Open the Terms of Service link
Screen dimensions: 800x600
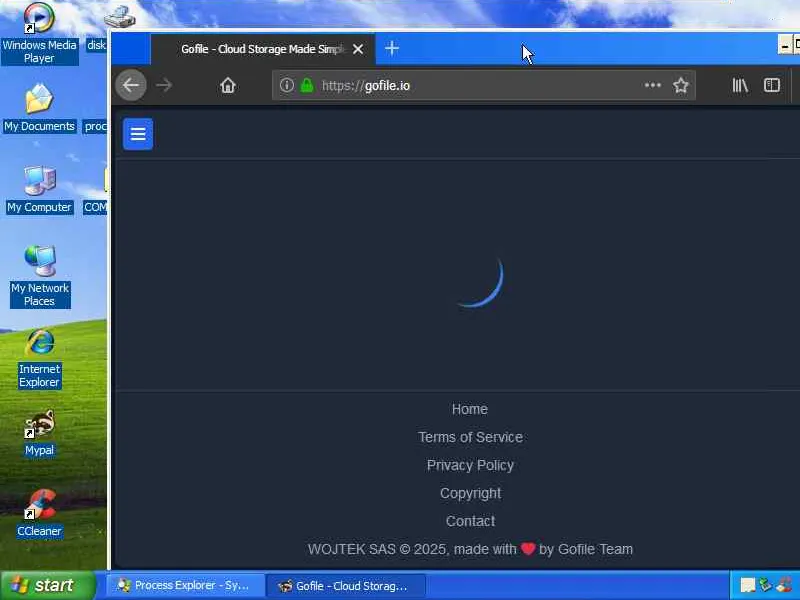[470, 437]
